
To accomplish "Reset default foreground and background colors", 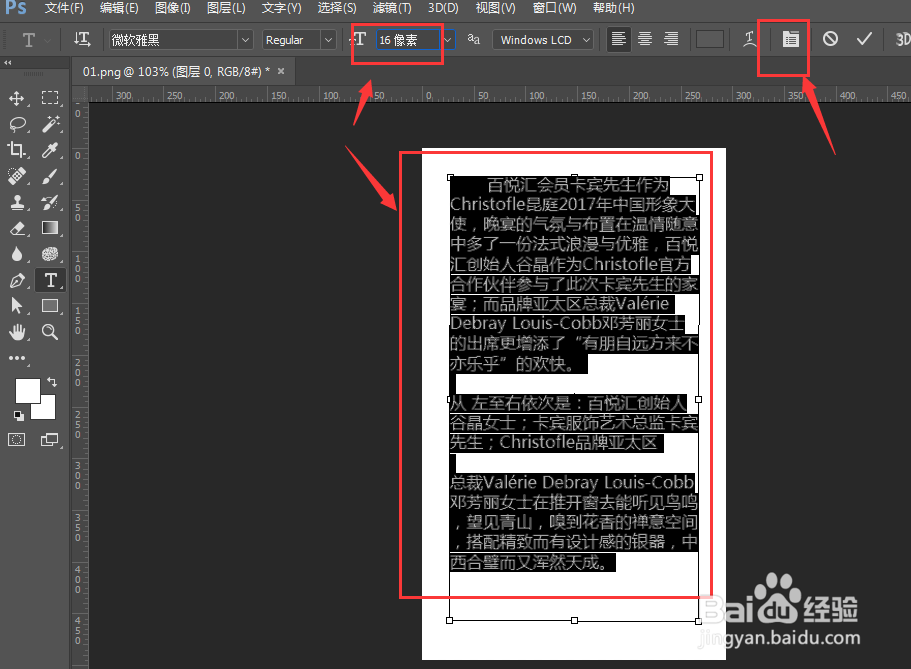I will (x=19, y=415).
